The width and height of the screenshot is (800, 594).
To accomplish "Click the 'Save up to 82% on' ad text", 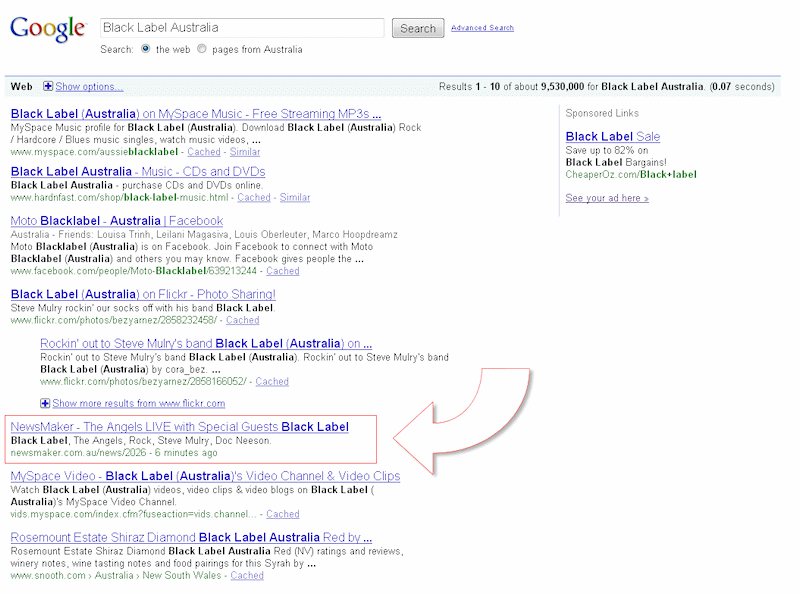I will click(x=607, y=151).
